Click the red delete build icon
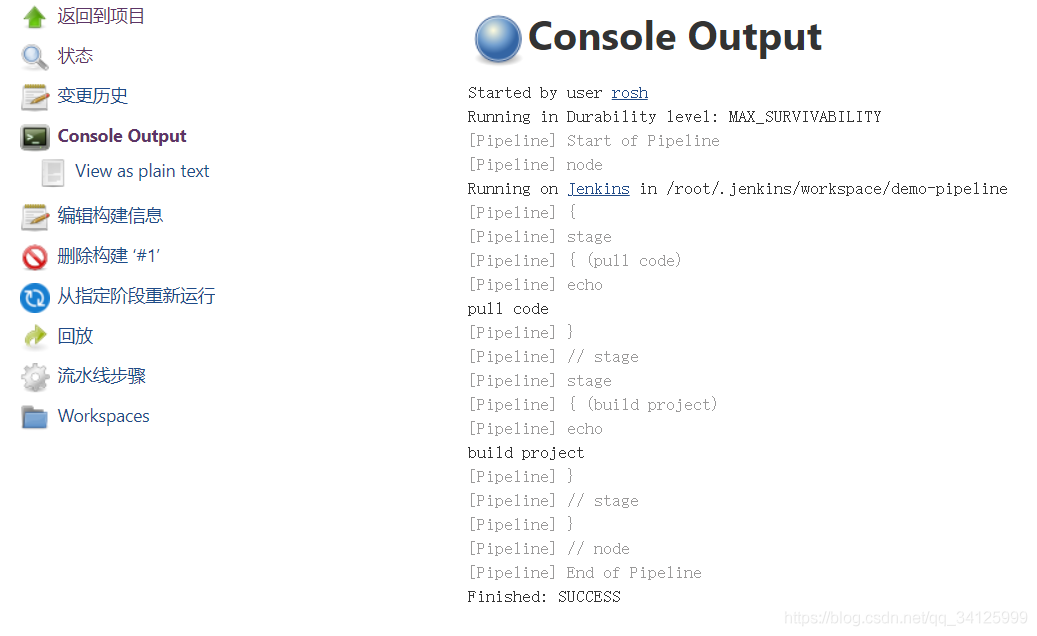 click(x=35, y=257)
